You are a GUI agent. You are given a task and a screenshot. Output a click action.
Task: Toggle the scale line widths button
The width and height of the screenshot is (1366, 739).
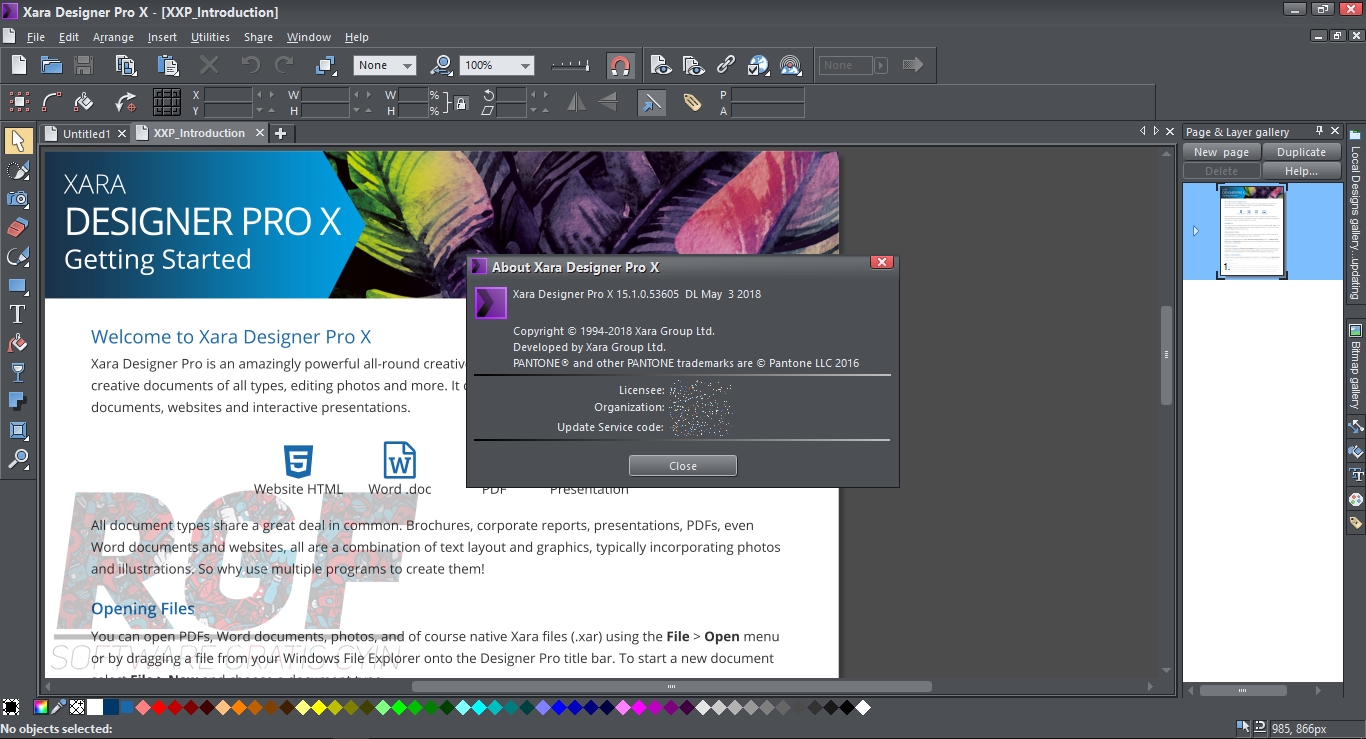coord(651,102)
